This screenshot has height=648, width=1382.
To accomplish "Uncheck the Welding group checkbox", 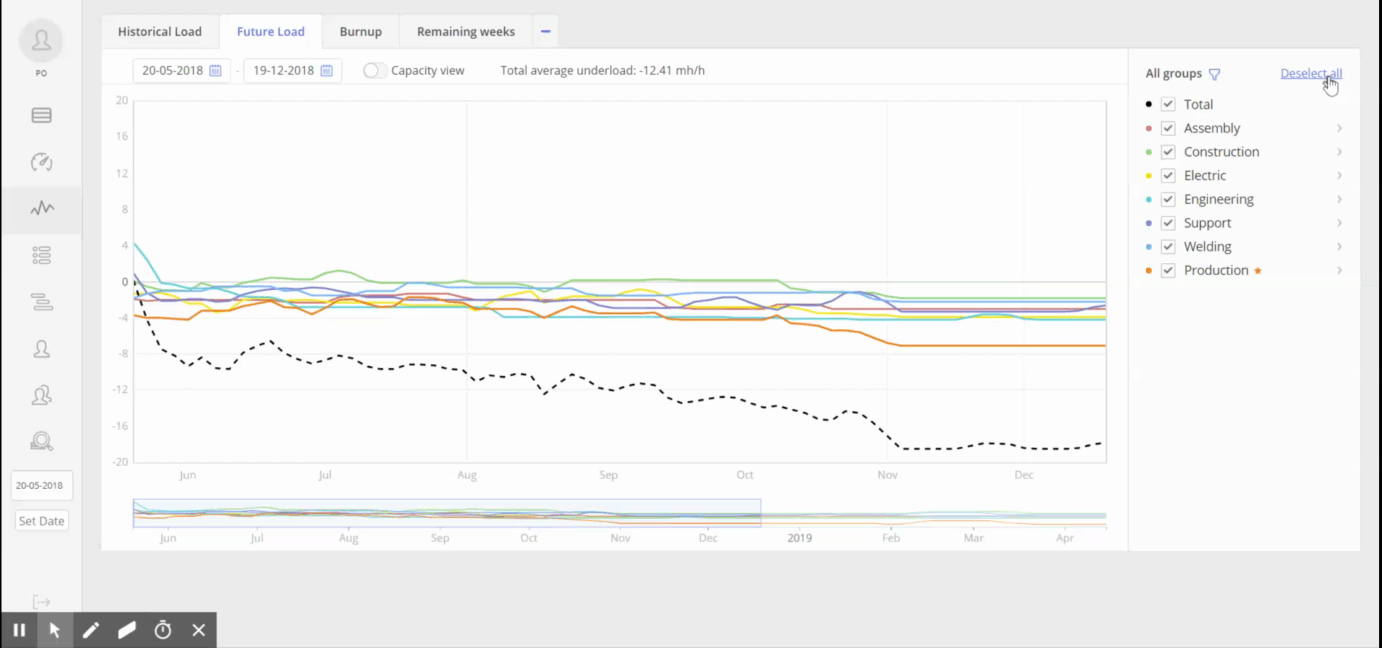I will coord(1167,247).
